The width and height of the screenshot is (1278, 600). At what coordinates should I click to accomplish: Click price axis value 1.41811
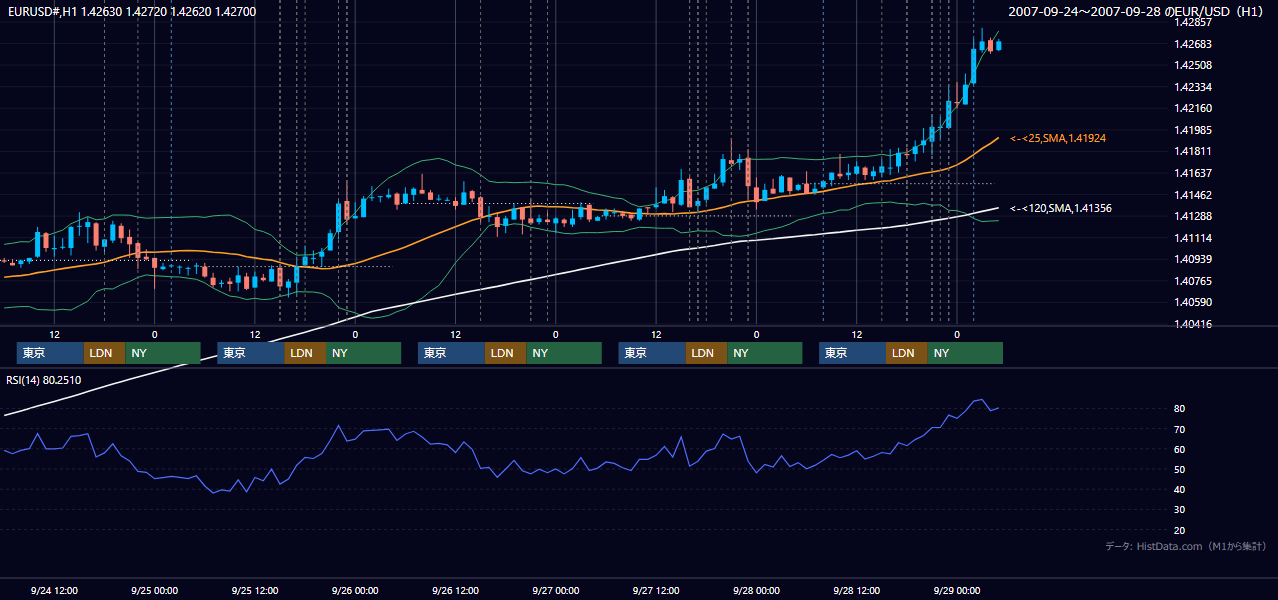1192,151
